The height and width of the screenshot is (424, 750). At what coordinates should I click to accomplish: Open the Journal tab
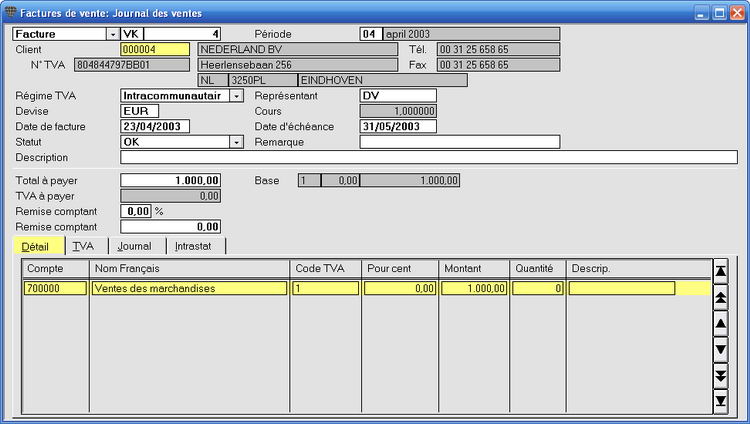(134, 246)
